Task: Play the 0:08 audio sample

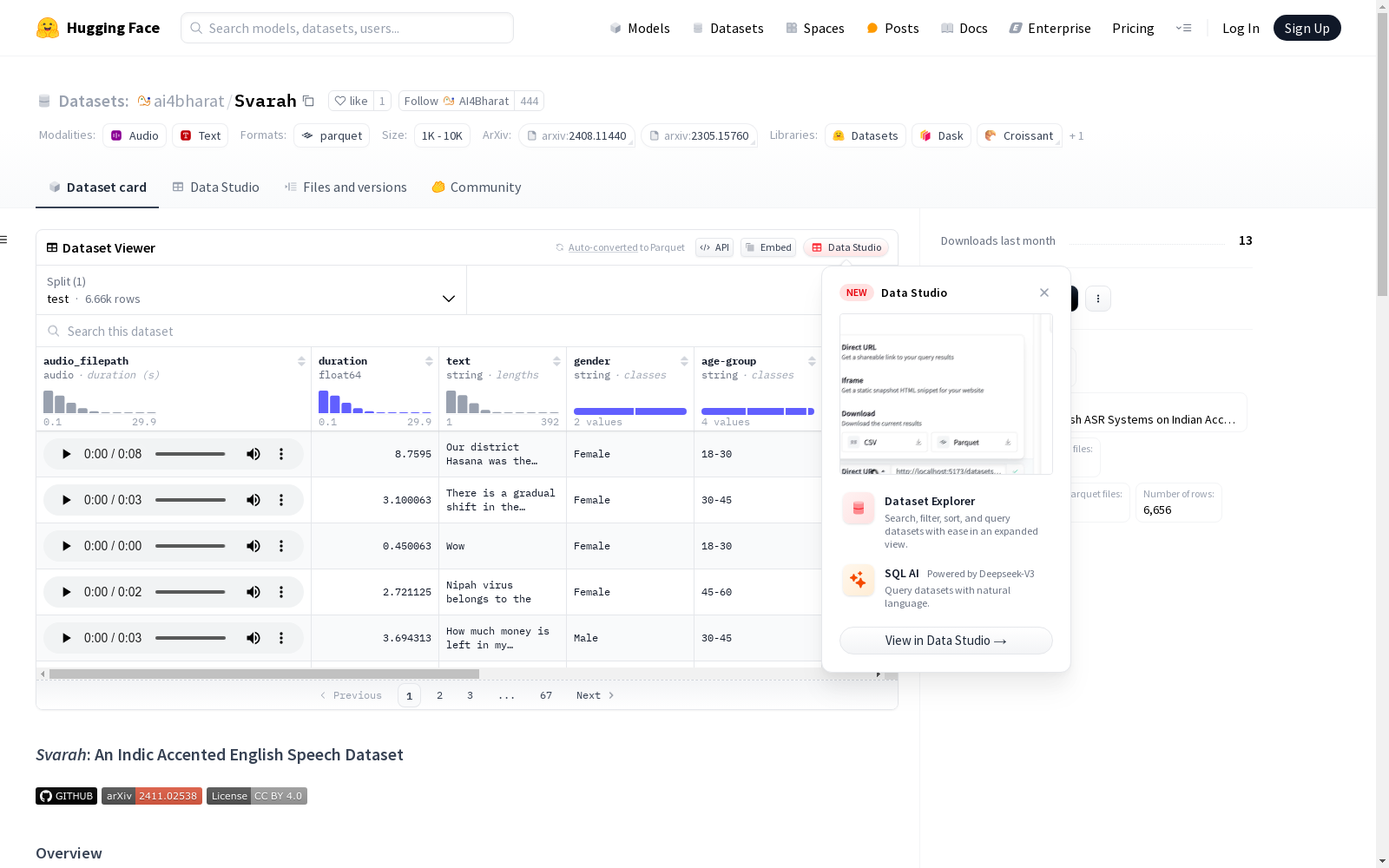Action: pos(66,454)
